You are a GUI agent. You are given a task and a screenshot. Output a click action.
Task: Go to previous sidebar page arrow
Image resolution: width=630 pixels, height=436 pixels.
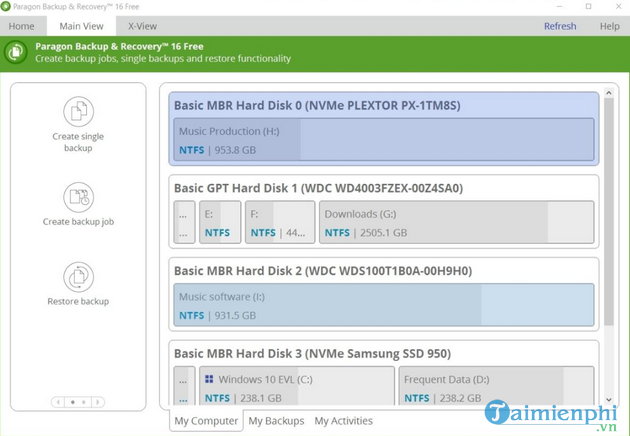[x=58, y=402]
